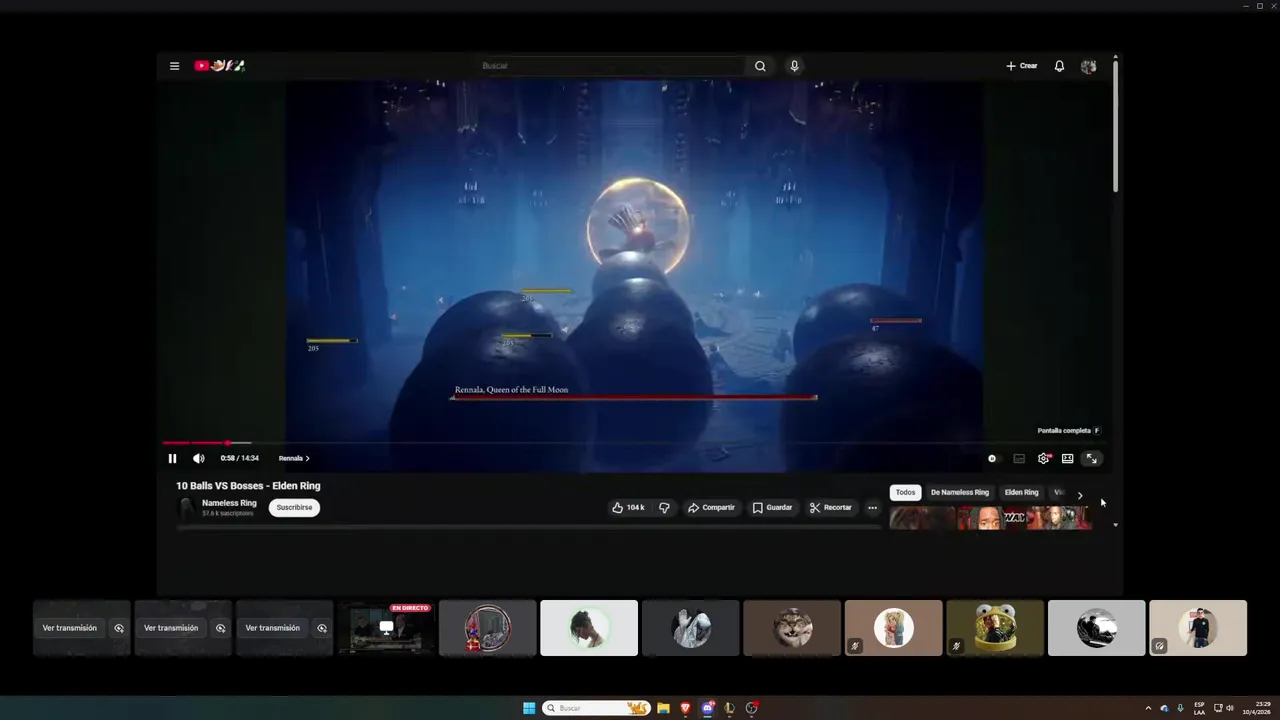Show hidden system tray icons

coord(1148,708)
